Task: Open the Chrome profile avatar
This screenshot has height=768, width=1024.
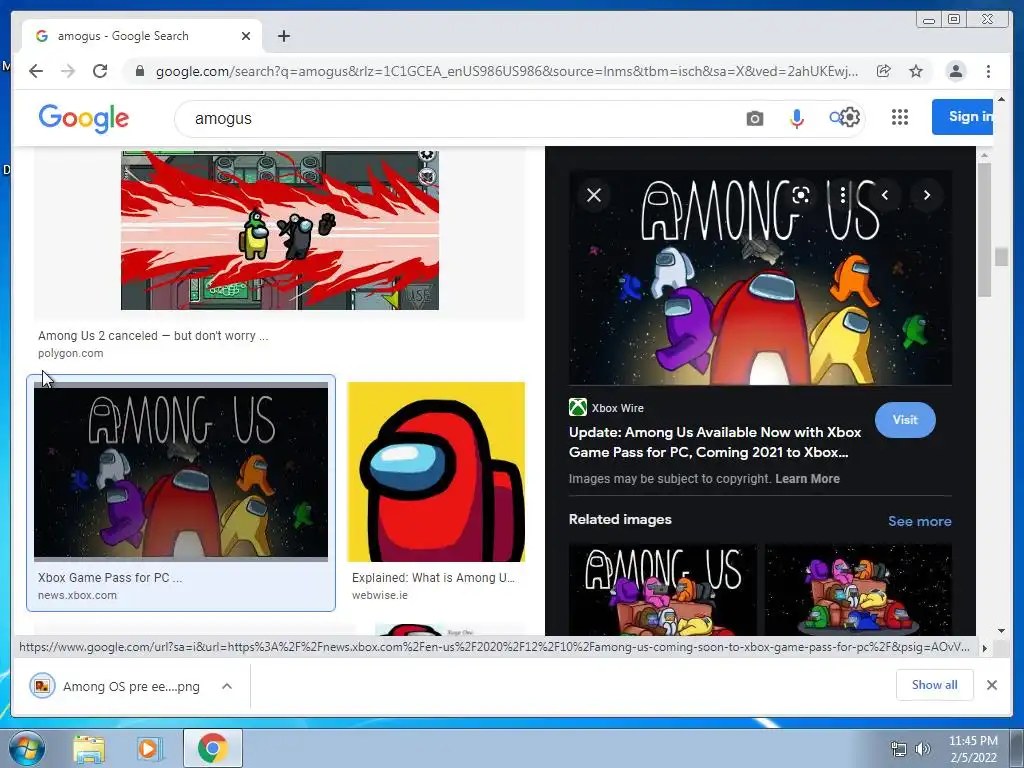Action: [x=955, y=71]
